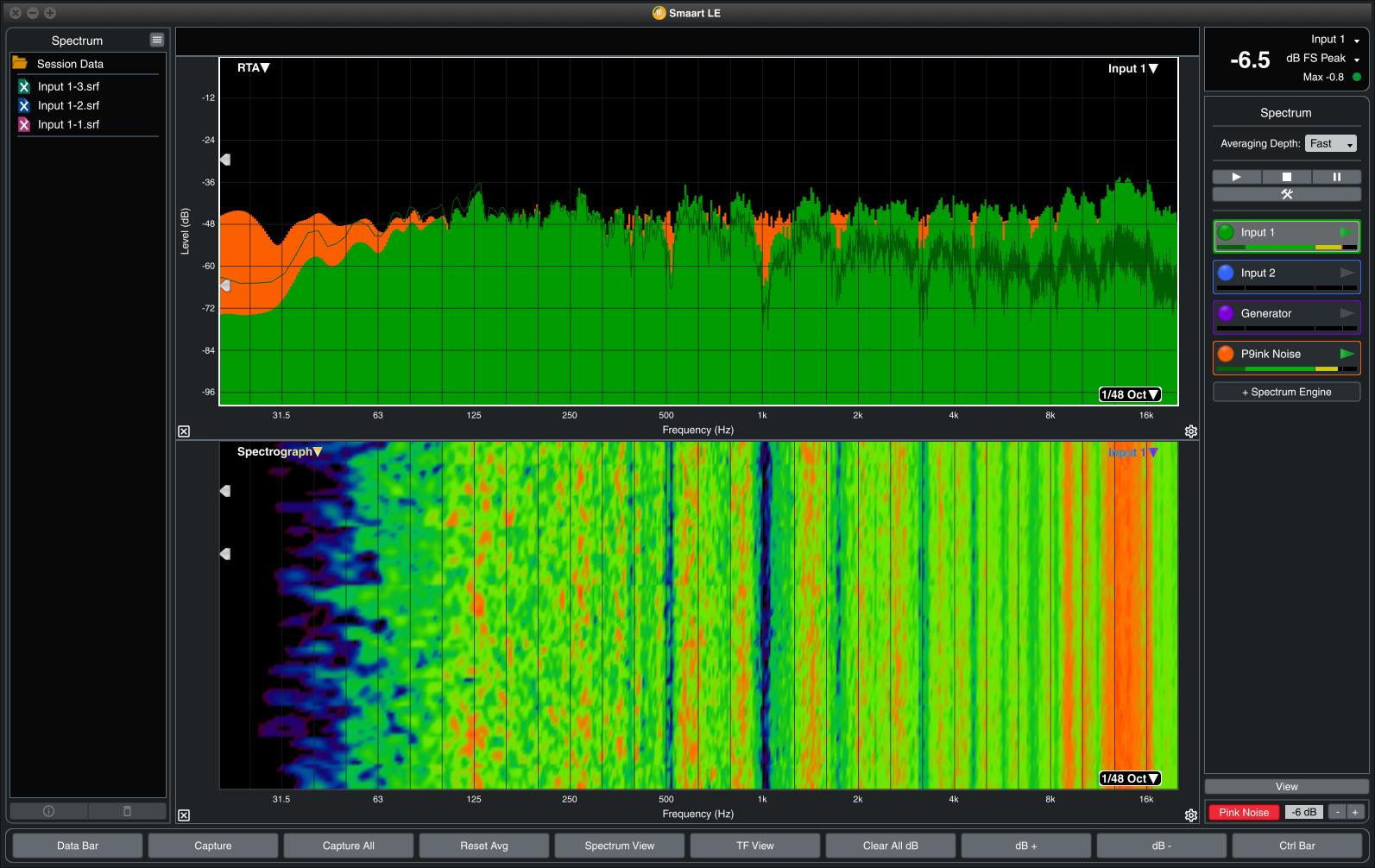Click upper spectrograph range marker

tap(225, 491)
